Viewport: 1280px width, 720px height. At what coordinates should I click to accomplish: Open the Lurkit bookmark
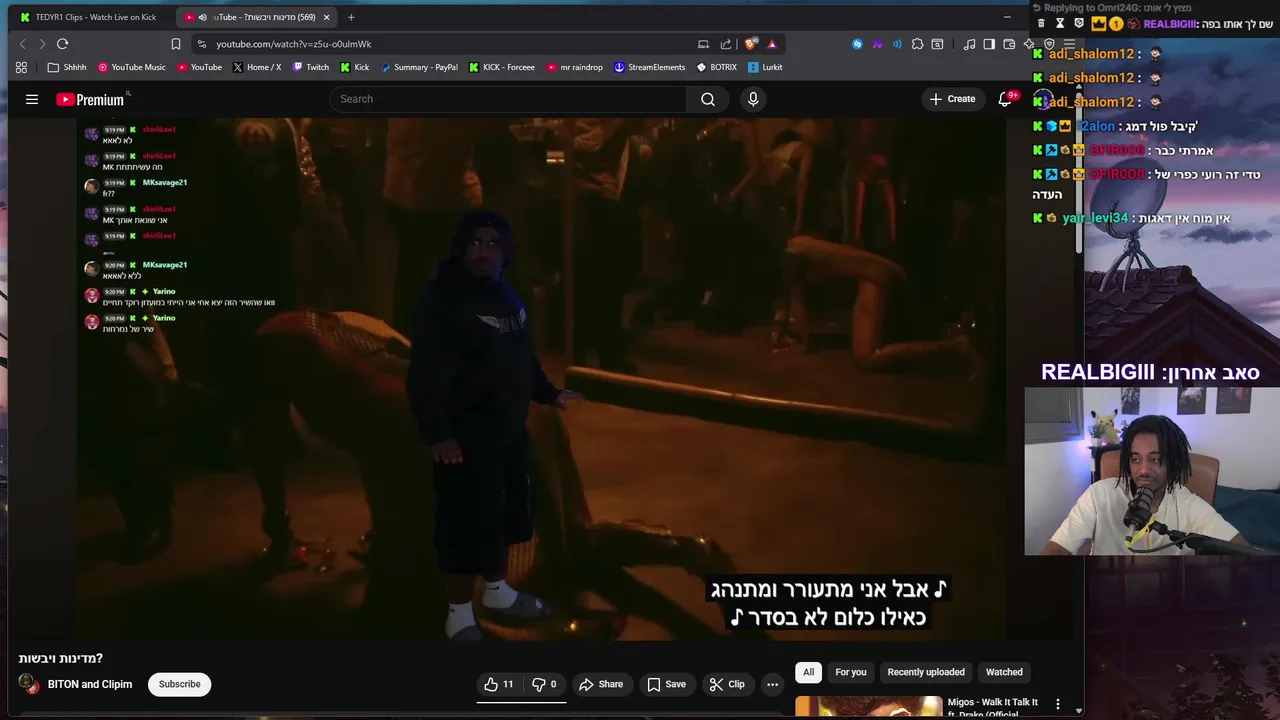coord(764,67)
